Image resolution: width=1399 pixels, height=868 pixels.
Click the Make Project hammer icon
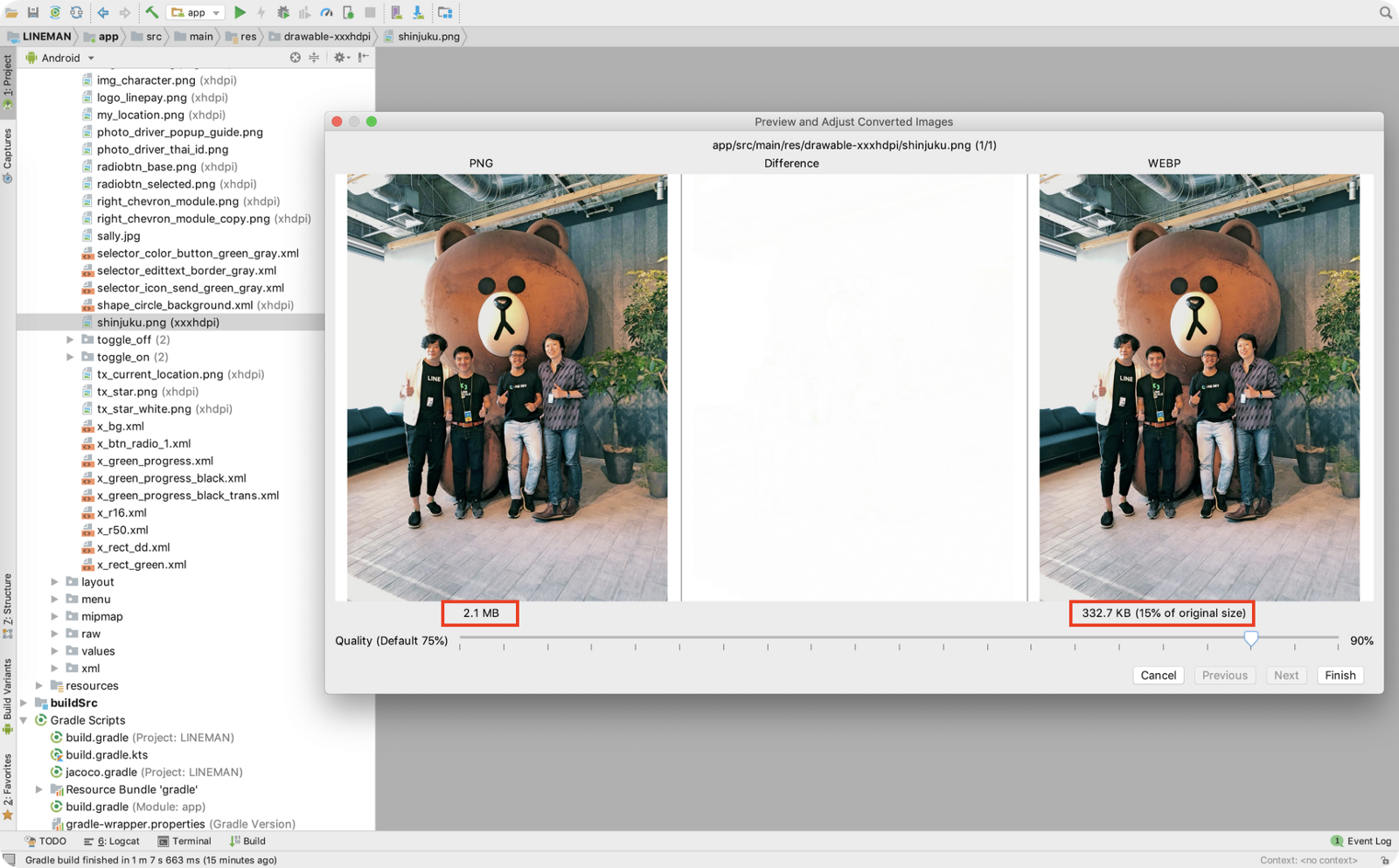pyautogui.click(x=152, y=12)
